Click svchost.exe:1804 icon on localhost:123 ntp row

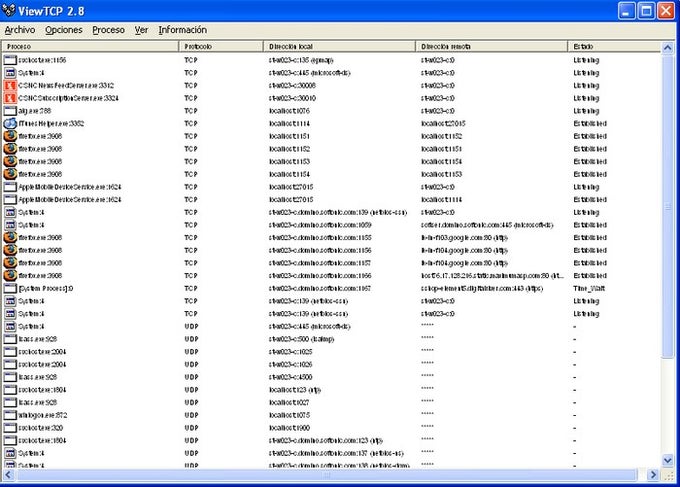(x=10, y=390)
